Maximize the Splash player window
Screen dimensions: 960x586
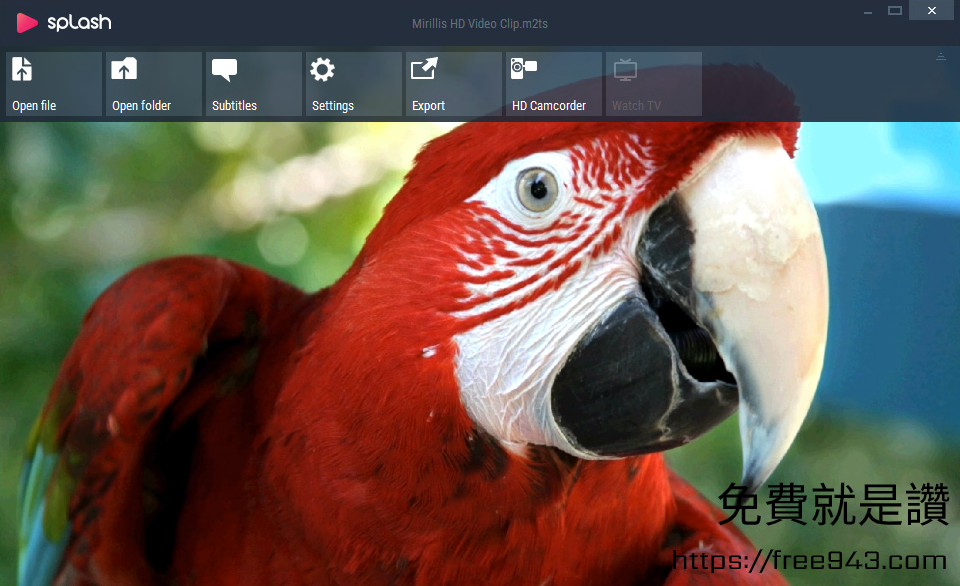(895, 11)
